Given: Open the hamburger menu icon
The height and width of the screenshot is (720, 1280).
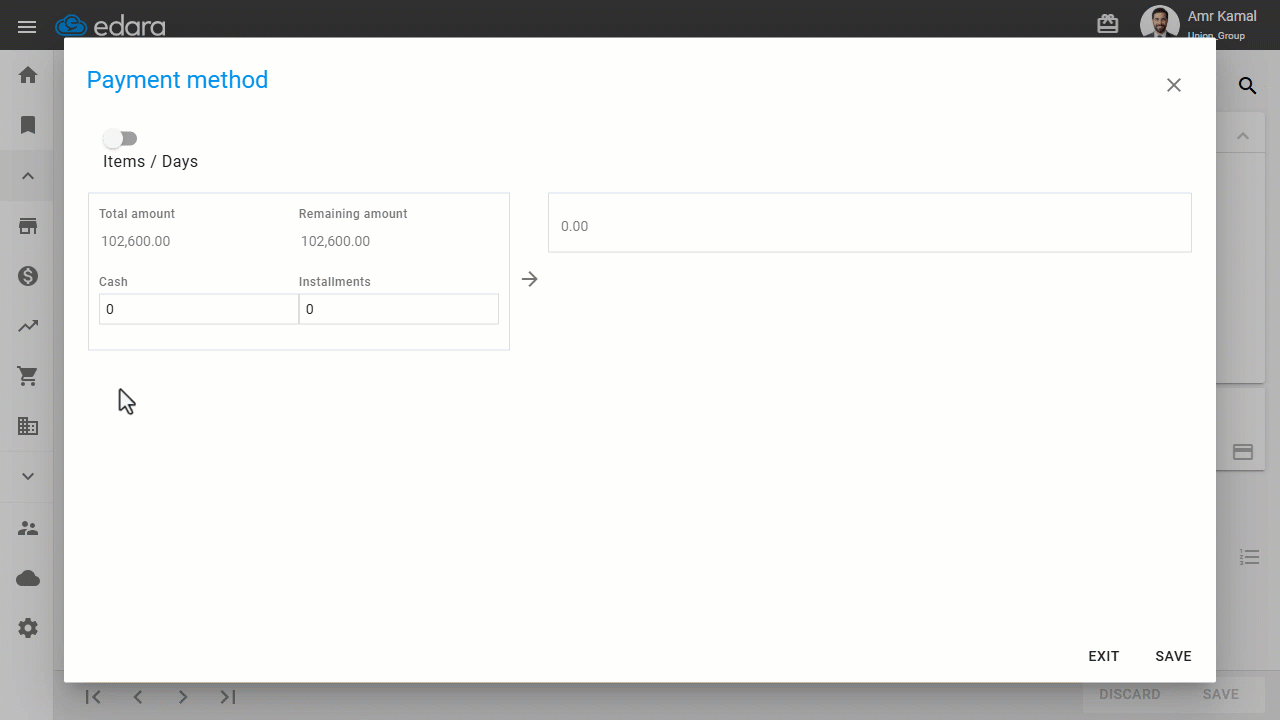Looking at the screenshot, I should tap(27, 27).
